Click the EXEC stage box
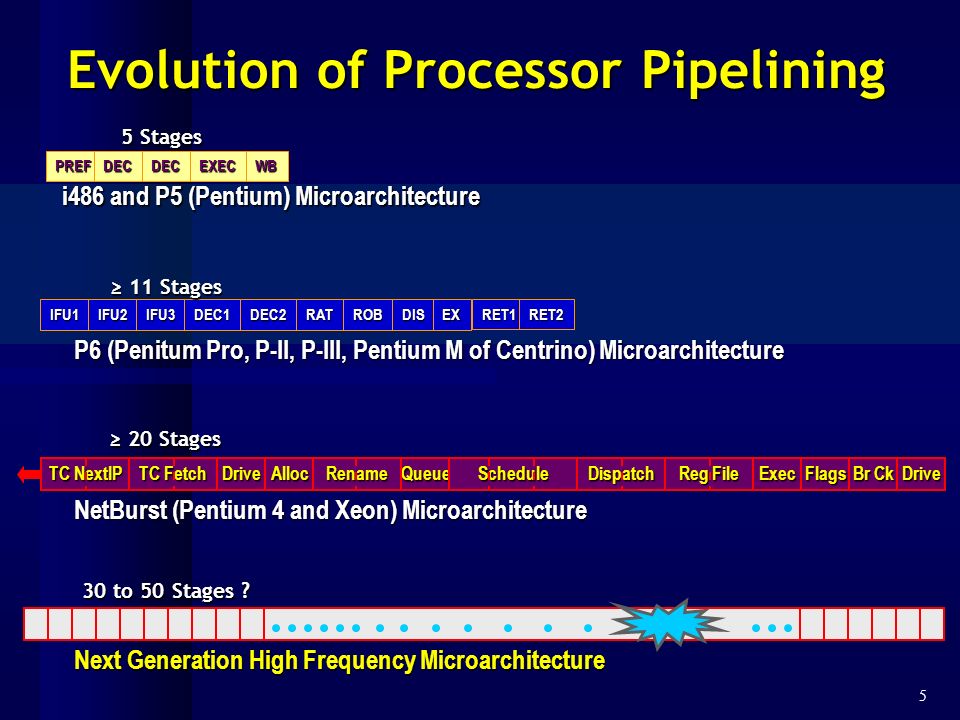This screenshot has width=960, height=720. point(218,167)
